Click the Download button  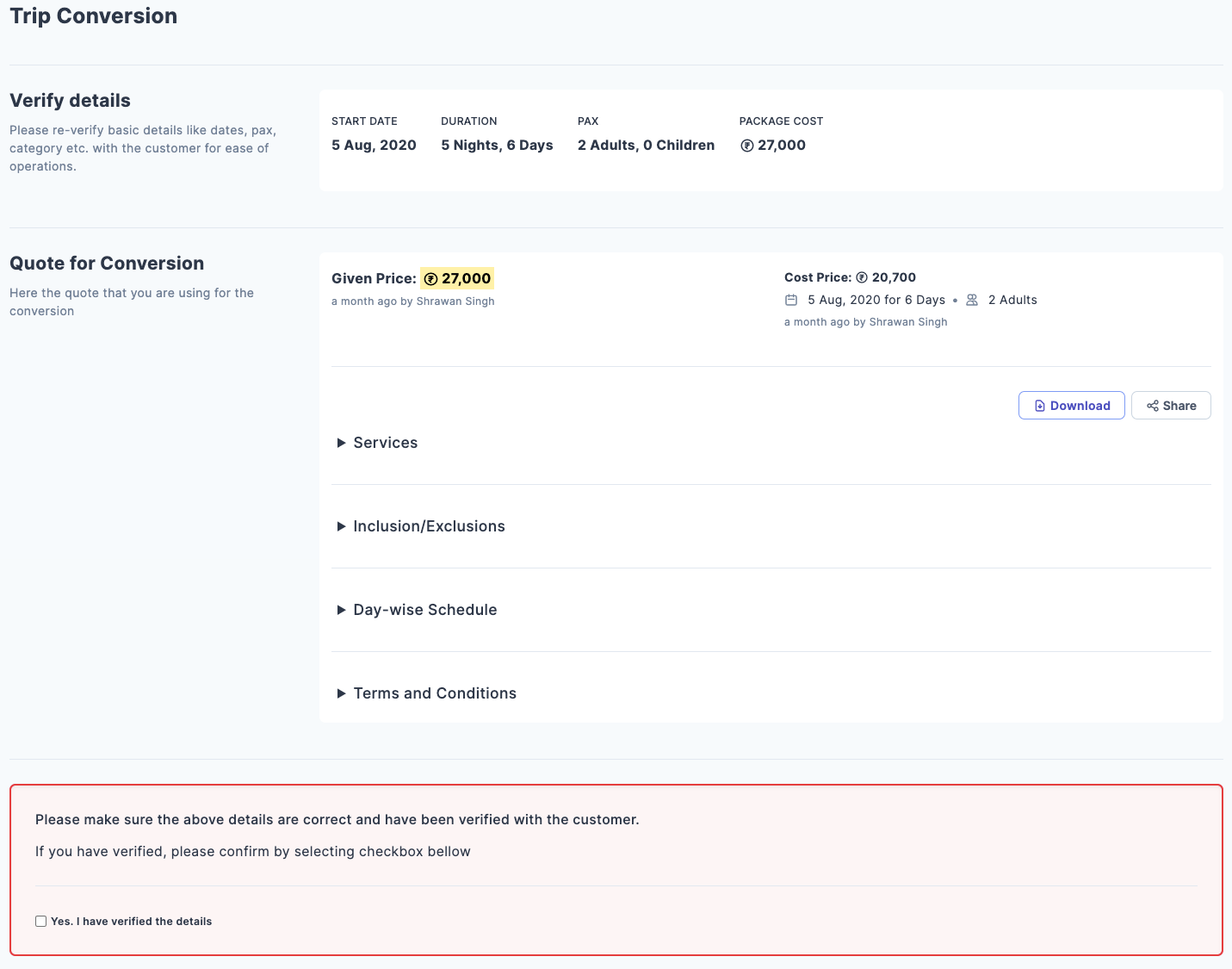click(1071, 405)
